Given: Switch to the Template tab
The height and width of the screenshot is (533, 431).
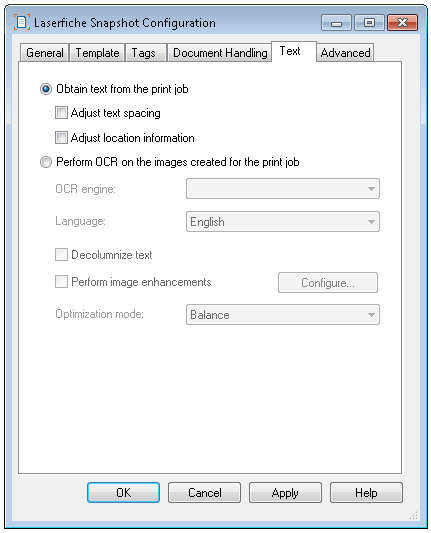Looking at the screenshot, I should tap(97, 53).
